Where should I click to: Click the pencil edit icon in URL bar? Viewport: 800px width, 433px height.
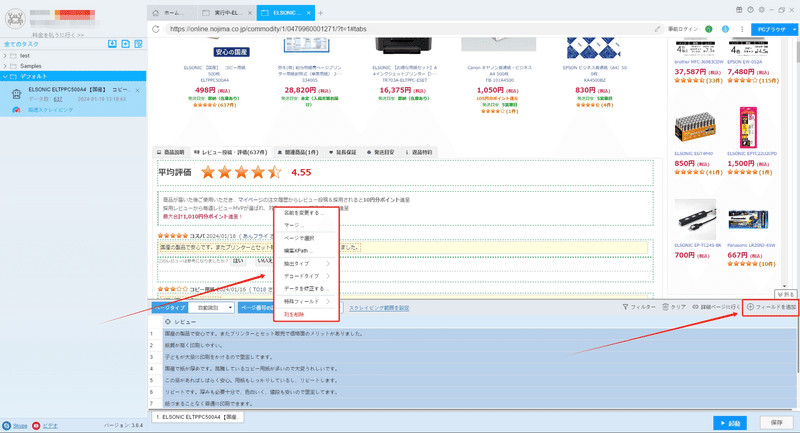657,29
